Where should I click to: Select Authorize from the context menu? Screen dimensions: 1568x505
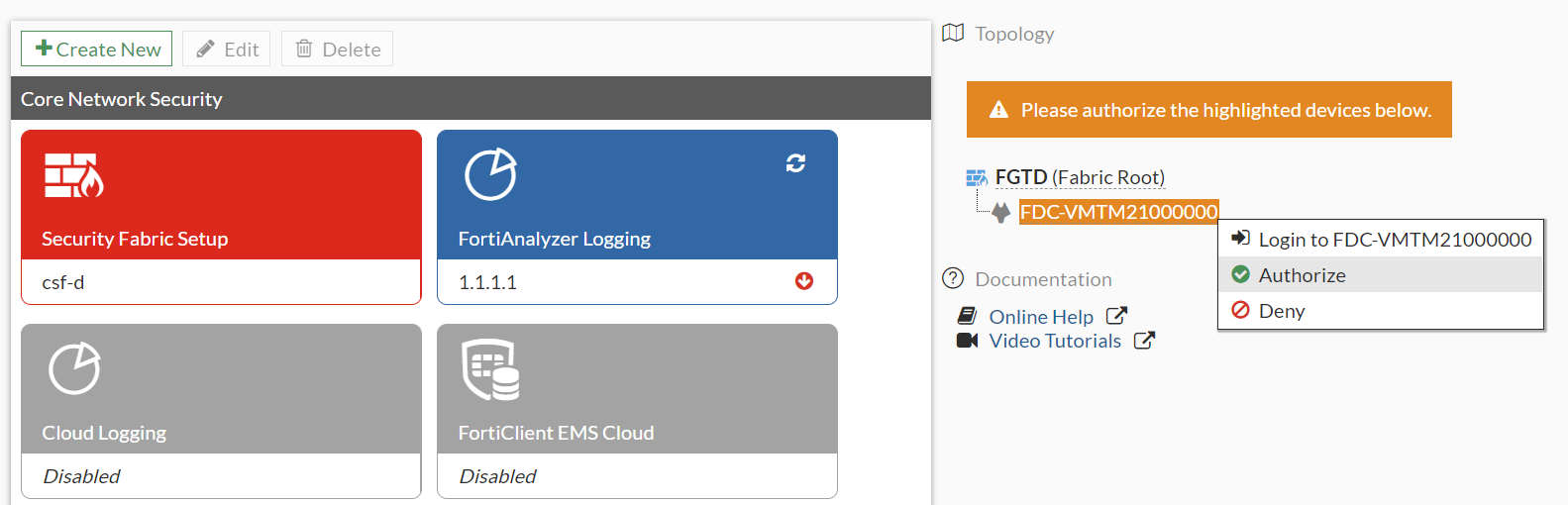(1302, 275)
